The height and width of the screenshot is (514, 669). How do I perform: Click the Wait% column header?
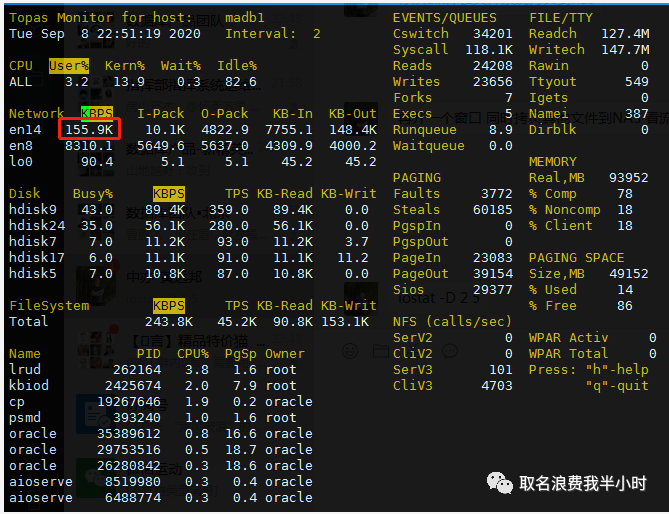[181, 66]
